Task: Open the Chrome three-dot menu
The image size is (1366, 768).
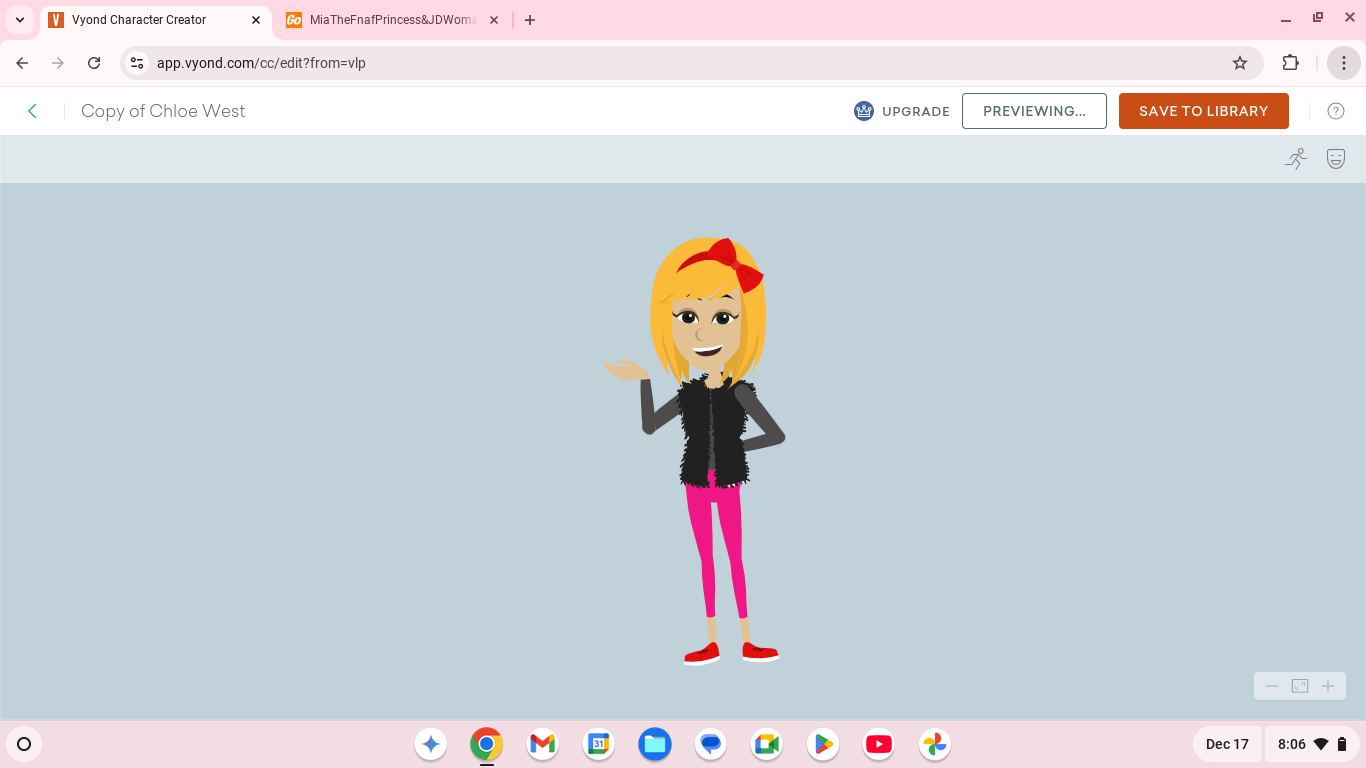Action: click(x=1344, y=63)
